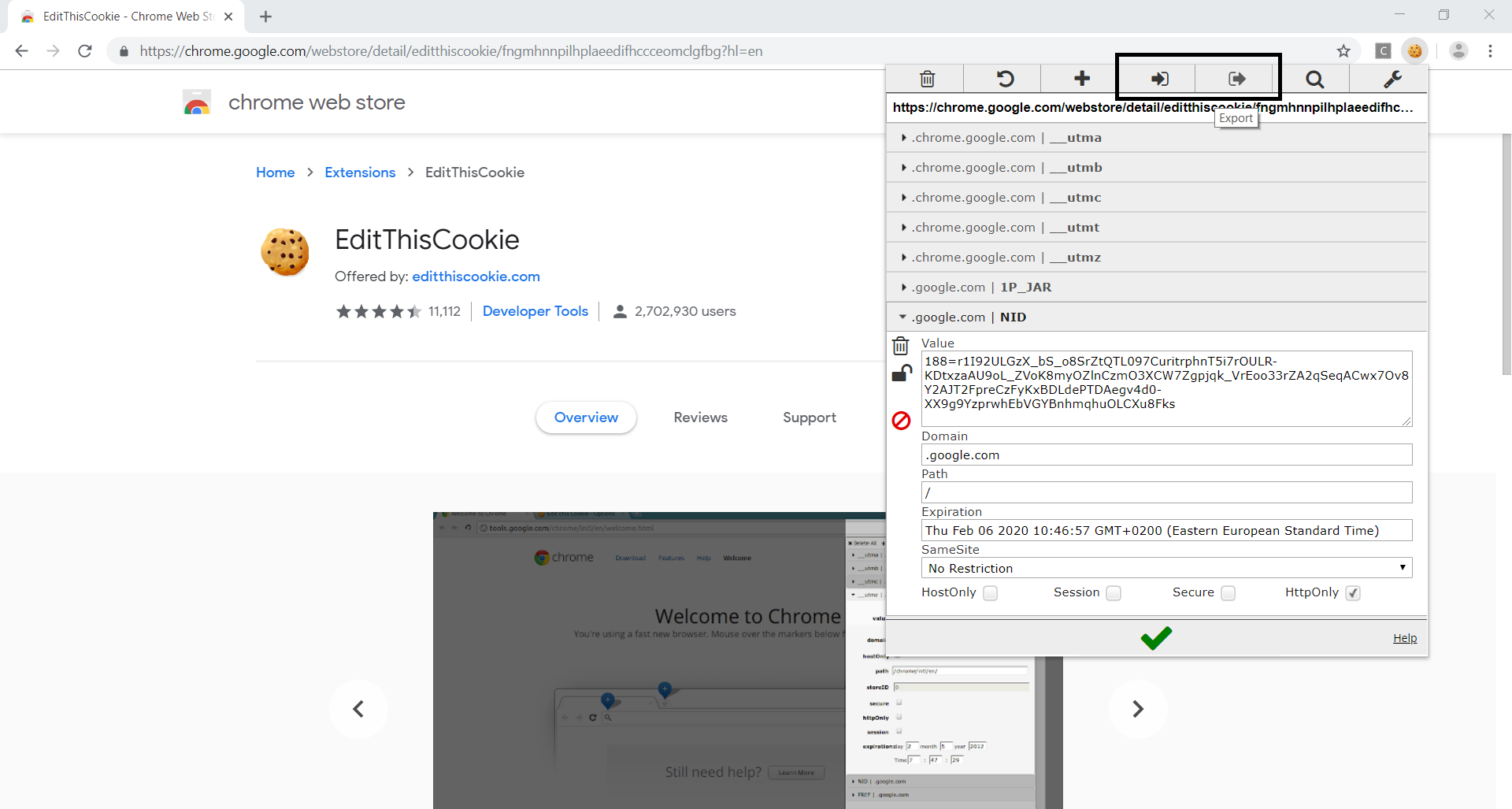Click the browser forward arrow

(x=53, y=51)
